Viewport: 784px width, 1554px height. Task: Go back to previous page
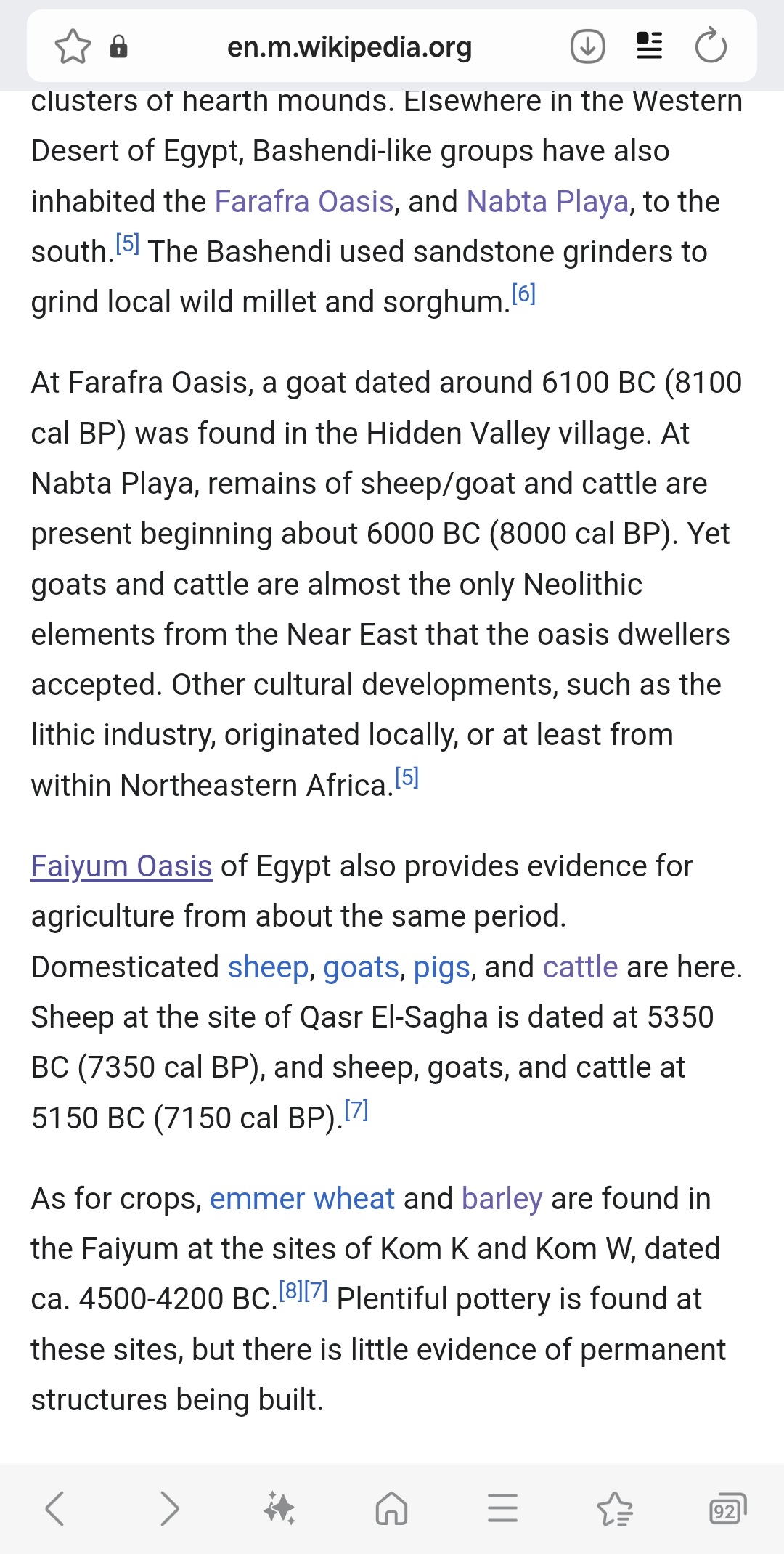coord(55,1508)
